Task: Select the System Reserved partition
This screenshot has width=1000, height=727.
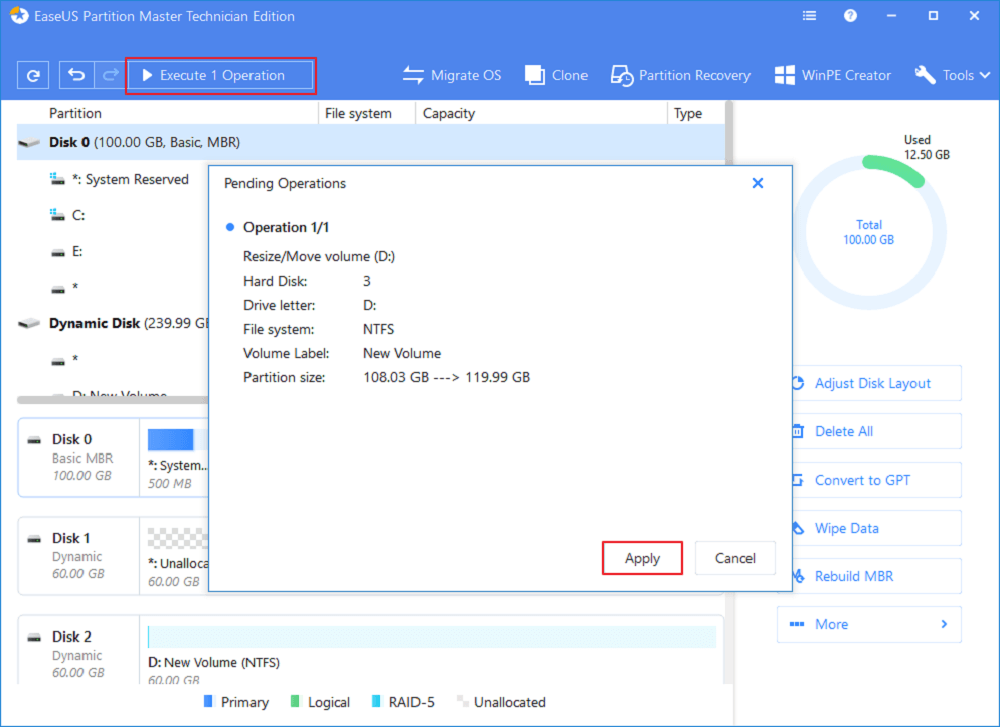Action: pos(137,180)
